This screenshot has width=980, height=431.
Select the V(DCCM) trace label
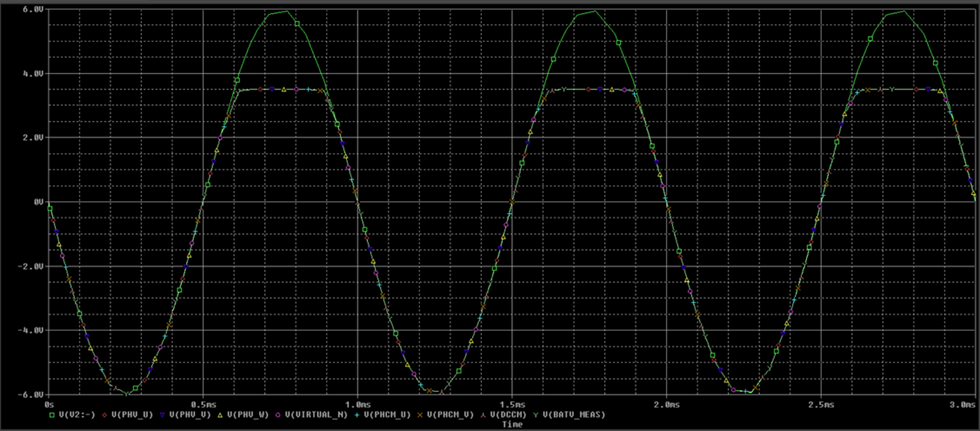tap(507, 413)
